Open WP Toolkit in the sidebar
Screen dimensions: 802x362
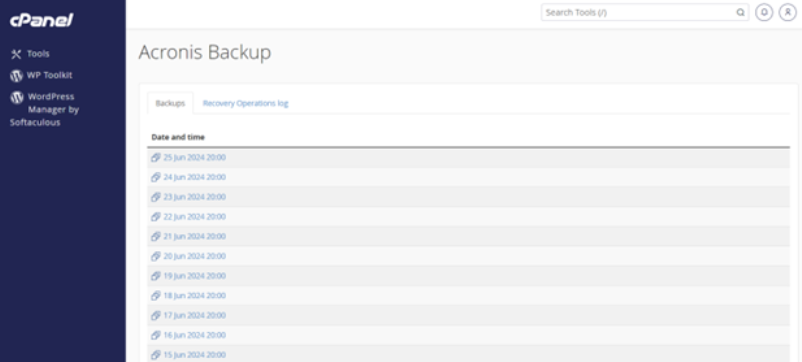[50, 75]
